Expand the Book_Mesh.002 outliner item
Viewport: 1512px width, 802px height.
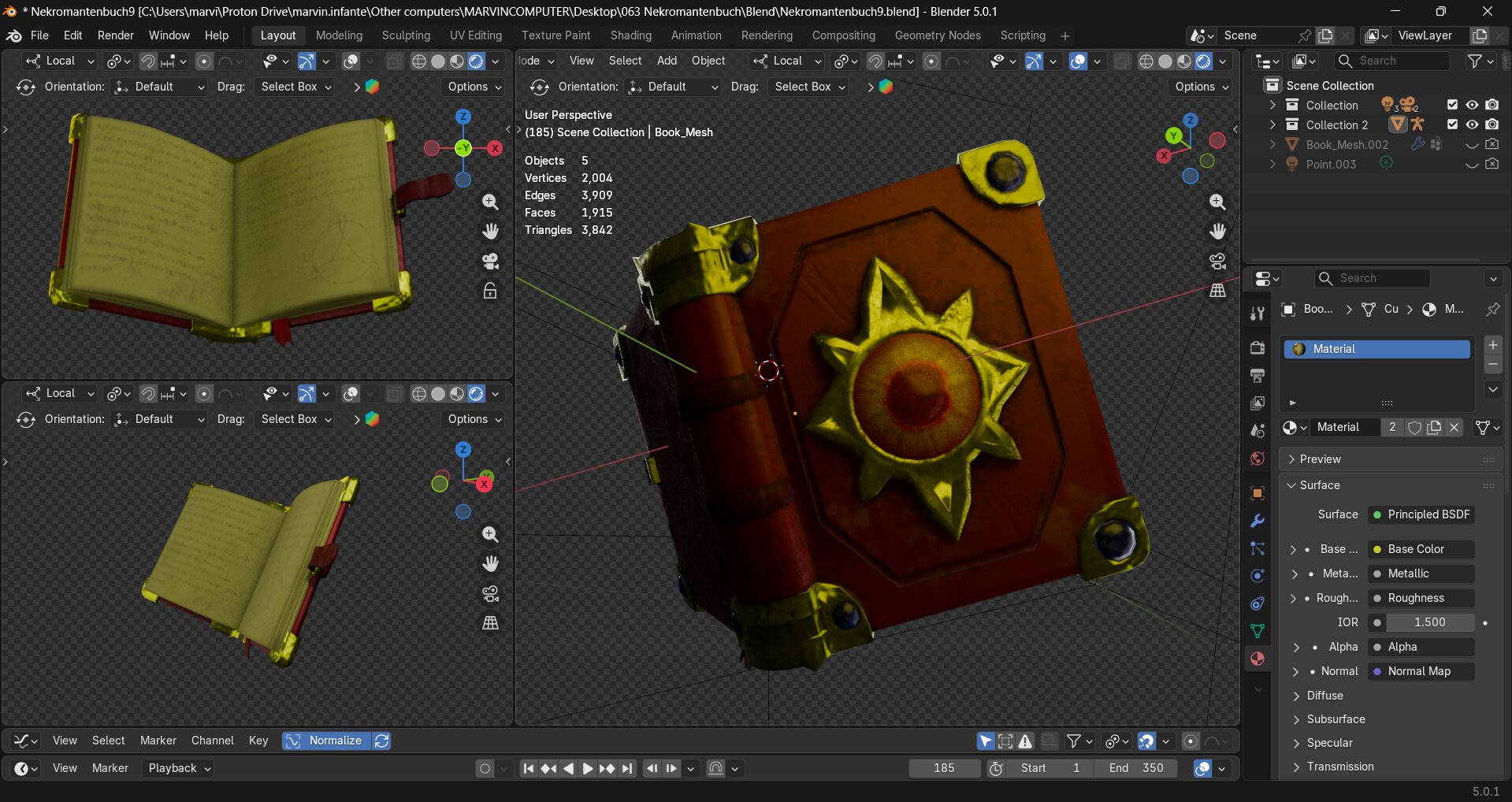tap(1272, 145)
